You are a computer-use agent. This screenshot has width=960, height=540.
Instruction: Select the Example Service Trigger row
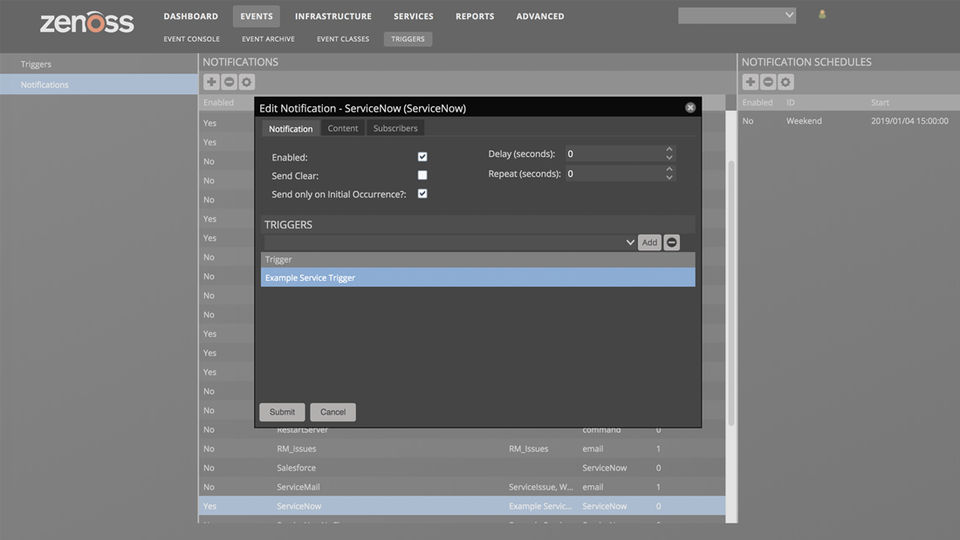478,278
